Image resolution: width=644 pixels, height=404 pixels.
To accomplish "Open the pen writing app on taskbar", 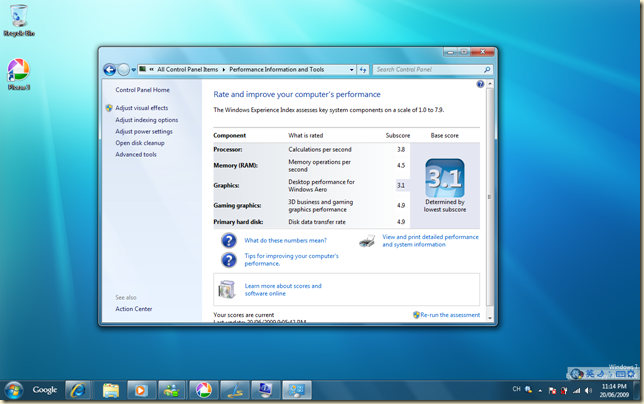I will (x=235, y=390).
